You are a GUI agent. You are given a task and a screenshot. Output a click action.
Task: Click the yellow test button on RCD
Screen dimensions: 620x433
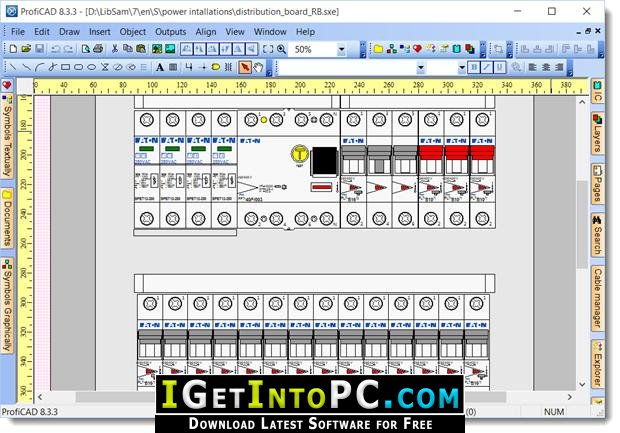(x=299, y=154)
